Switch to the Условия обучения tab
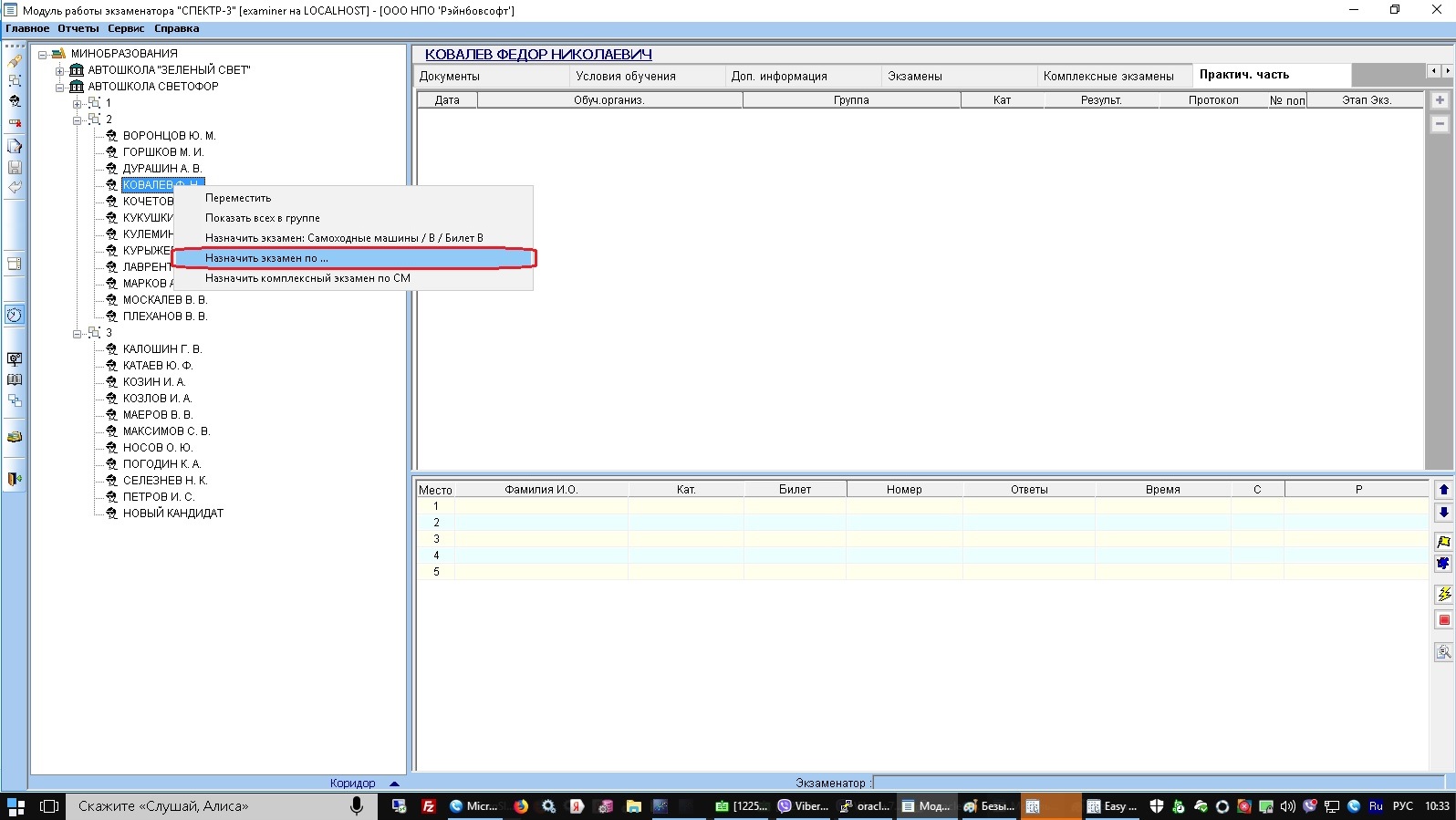 648,76
